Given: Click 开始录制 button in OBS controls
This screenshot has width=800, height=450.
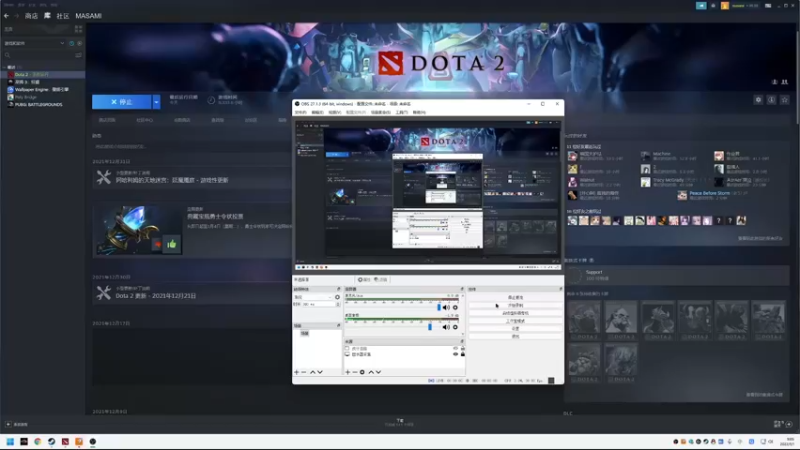Looking at the screenshot, I should [x=515, y=305].
